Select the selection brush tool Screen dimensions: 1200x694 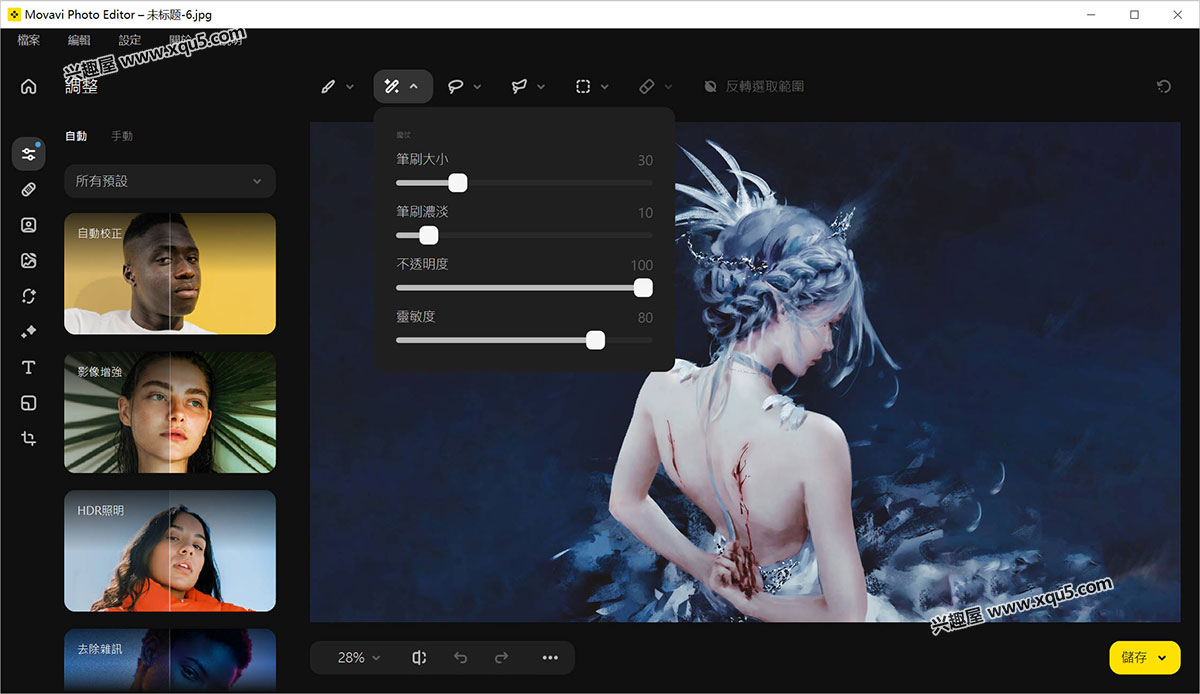[328, 87]
